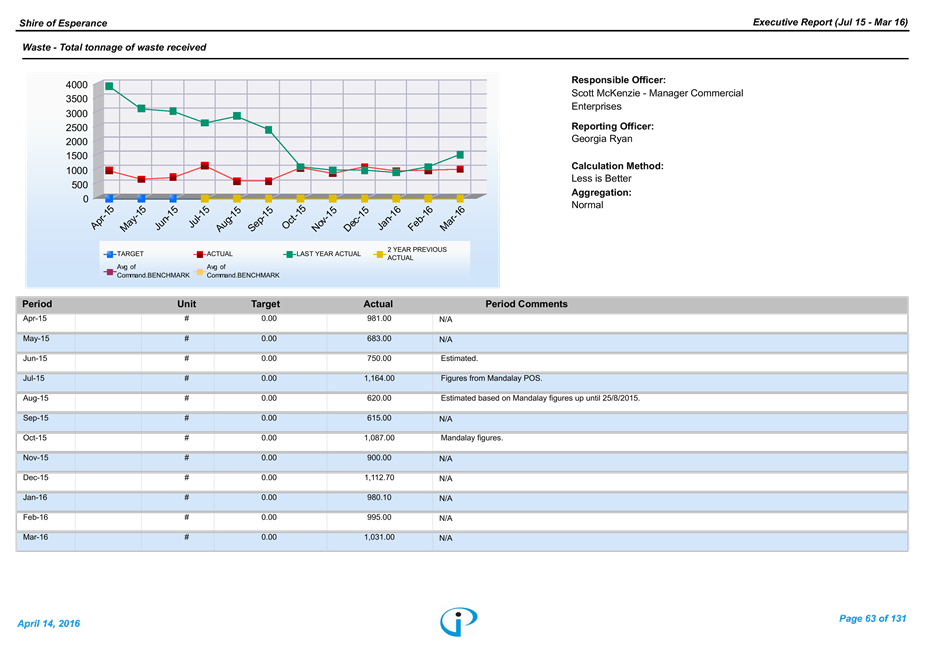Click the "2500" label on the chart y-axis
Viewport: 928px width, 657px height.
click(77, 128)
